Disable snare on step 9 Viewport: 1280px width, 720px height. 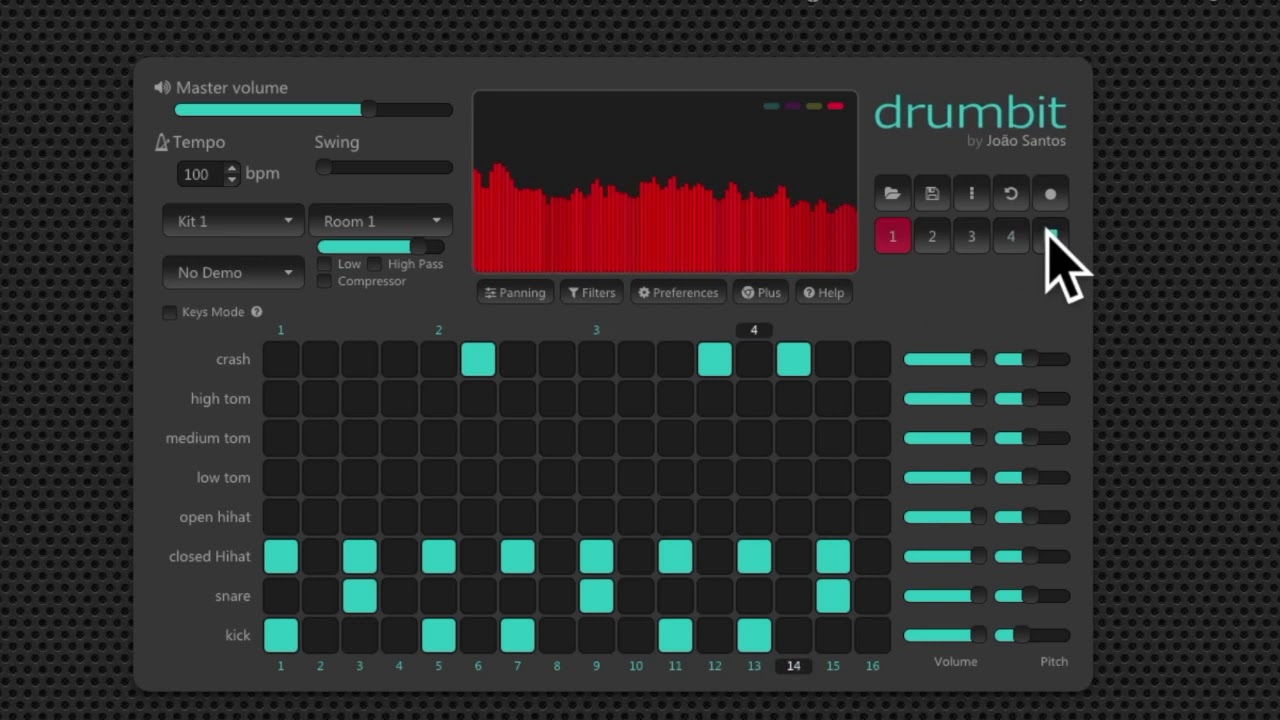pos(597,596)
